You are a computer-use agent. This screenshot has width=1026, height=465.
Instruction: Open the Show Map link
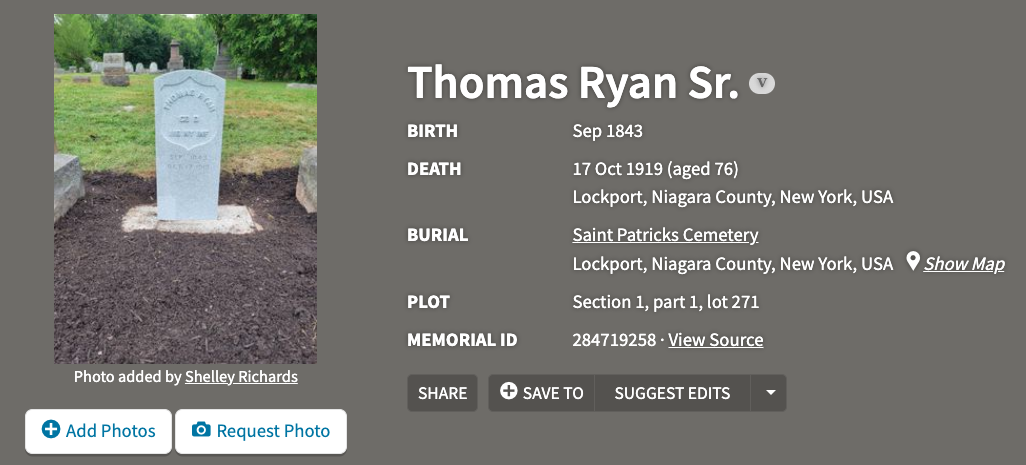[x=964, y=264]
